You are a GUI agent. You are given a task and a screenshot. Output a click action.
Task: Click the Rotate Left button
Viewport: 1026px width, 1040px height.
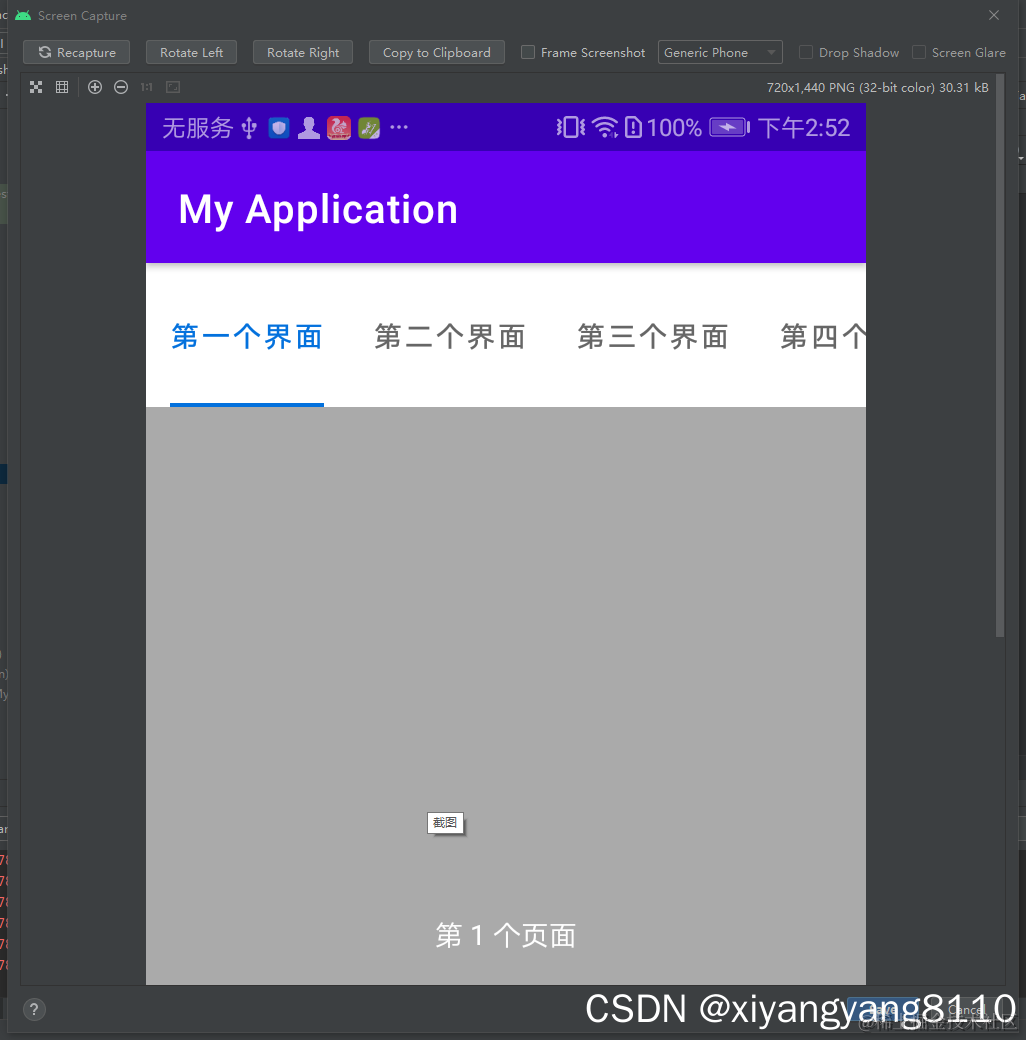click(191, 52)
